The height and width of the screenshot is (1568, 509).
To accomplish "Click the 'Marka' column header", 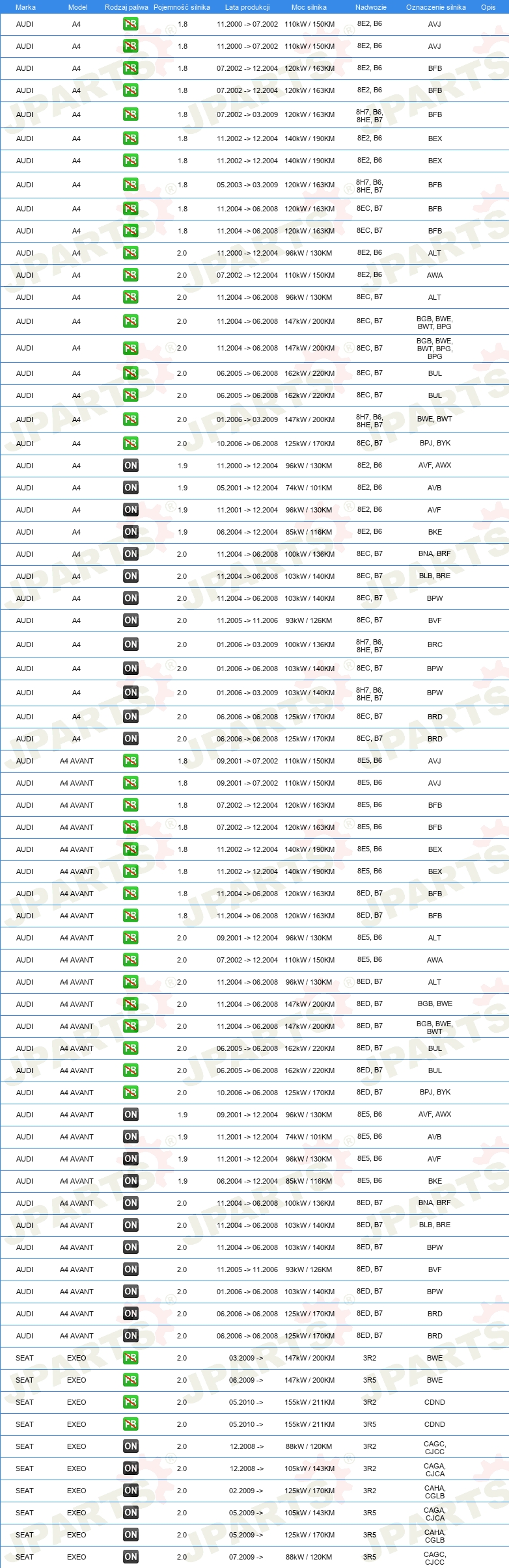I will [x=25, y=7].
